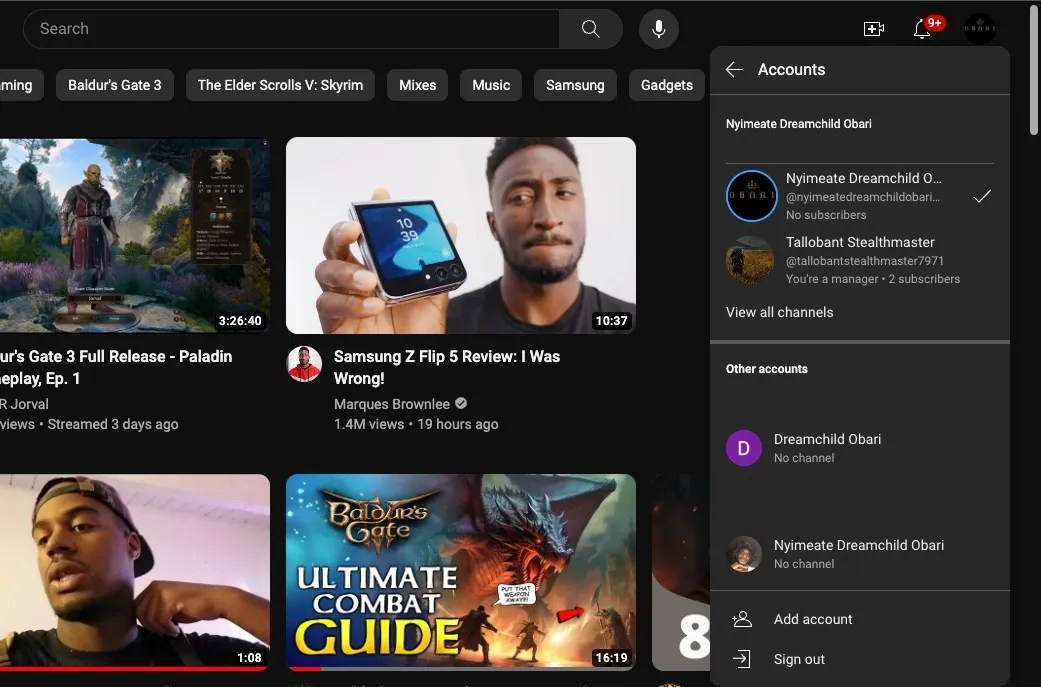Switch to the Music topic chip
This screenshot has width=1041, height=687.
point(490,85)
